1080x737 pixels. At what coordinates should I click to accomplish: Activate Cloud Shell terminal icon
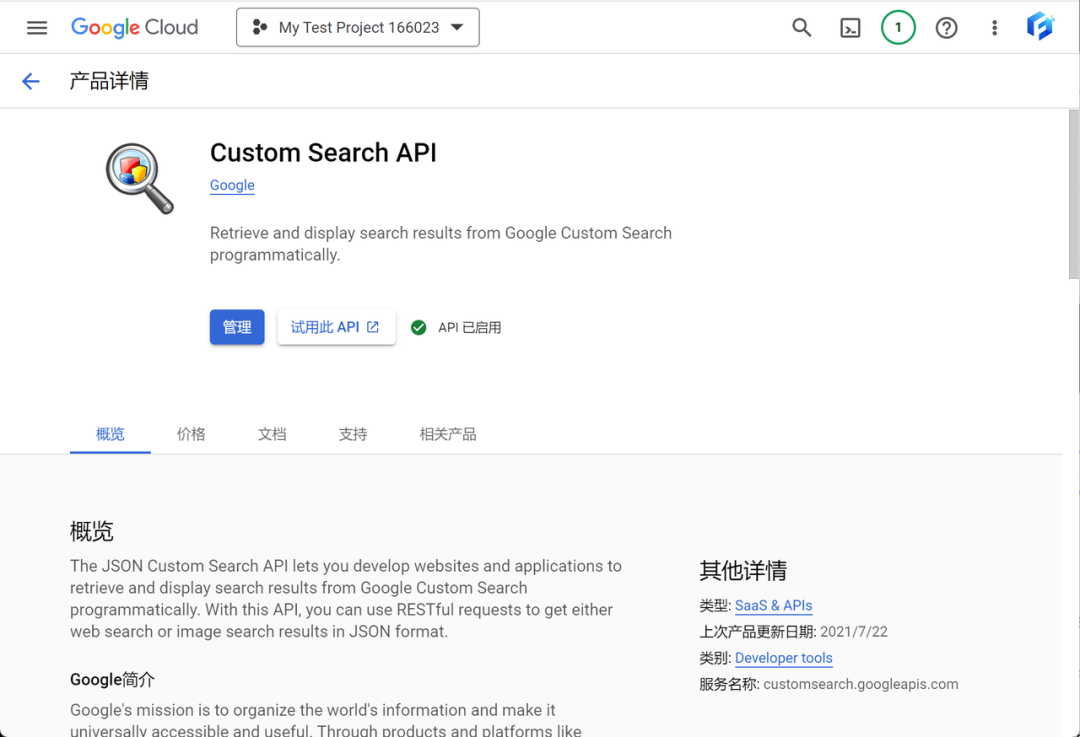pyautogui.click(x=850, y=28)
